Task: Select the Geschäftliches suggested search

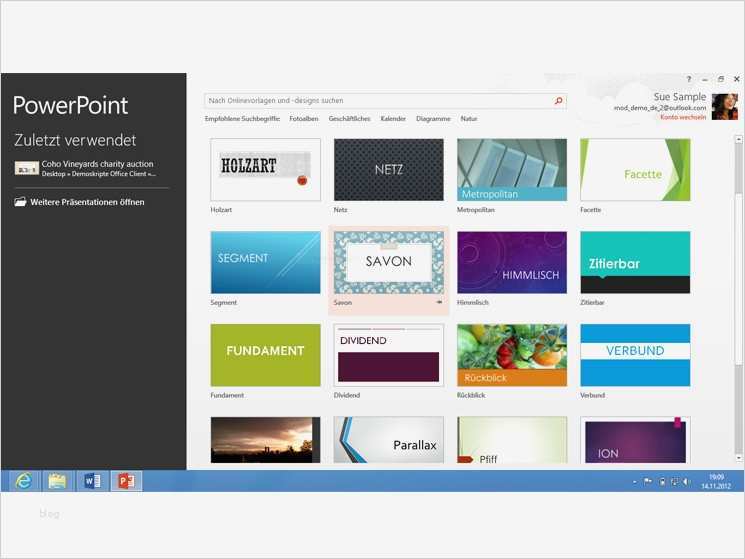Action: pos(349,119)
